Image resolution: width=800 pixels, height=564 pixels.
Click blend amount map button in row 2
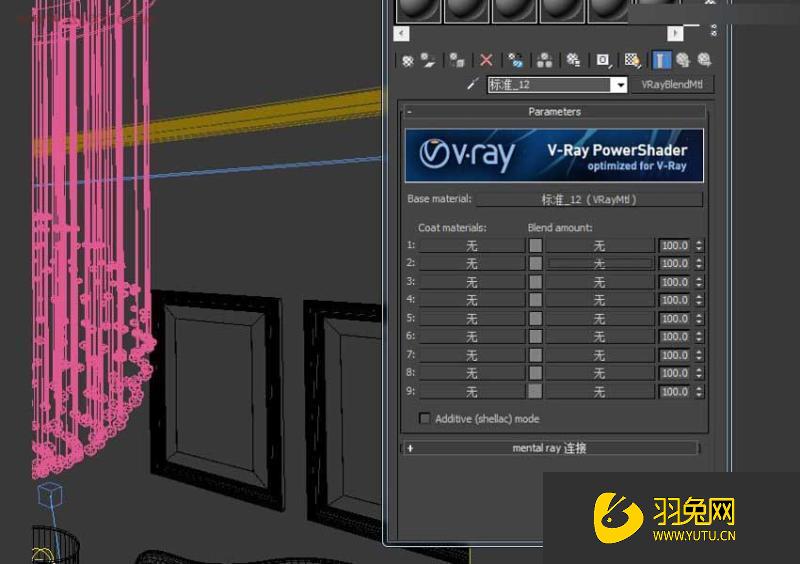pyautogui.click(x=600, y=264)
